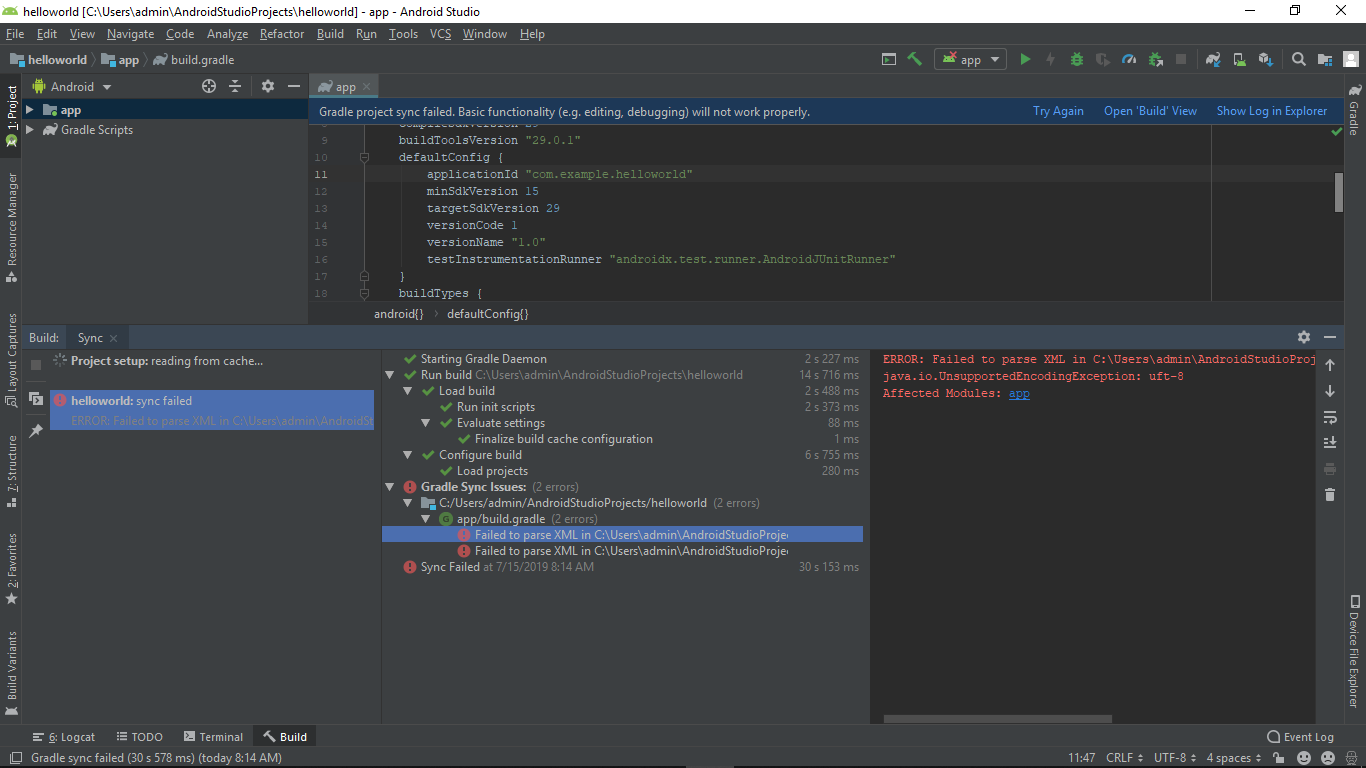Click the Make Project hammer icon
Screen dimensions: 1366x768
click(x=914, y=59)
